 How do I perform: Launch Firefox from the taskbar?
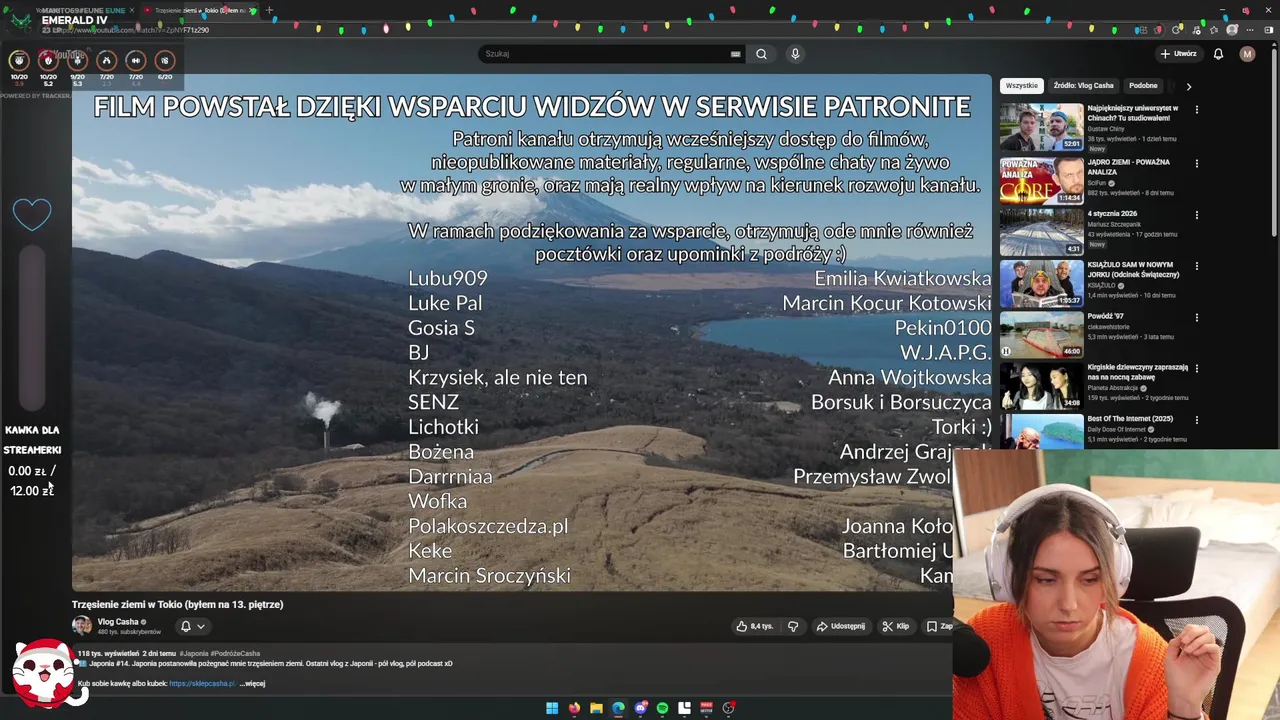click(574, 708)
